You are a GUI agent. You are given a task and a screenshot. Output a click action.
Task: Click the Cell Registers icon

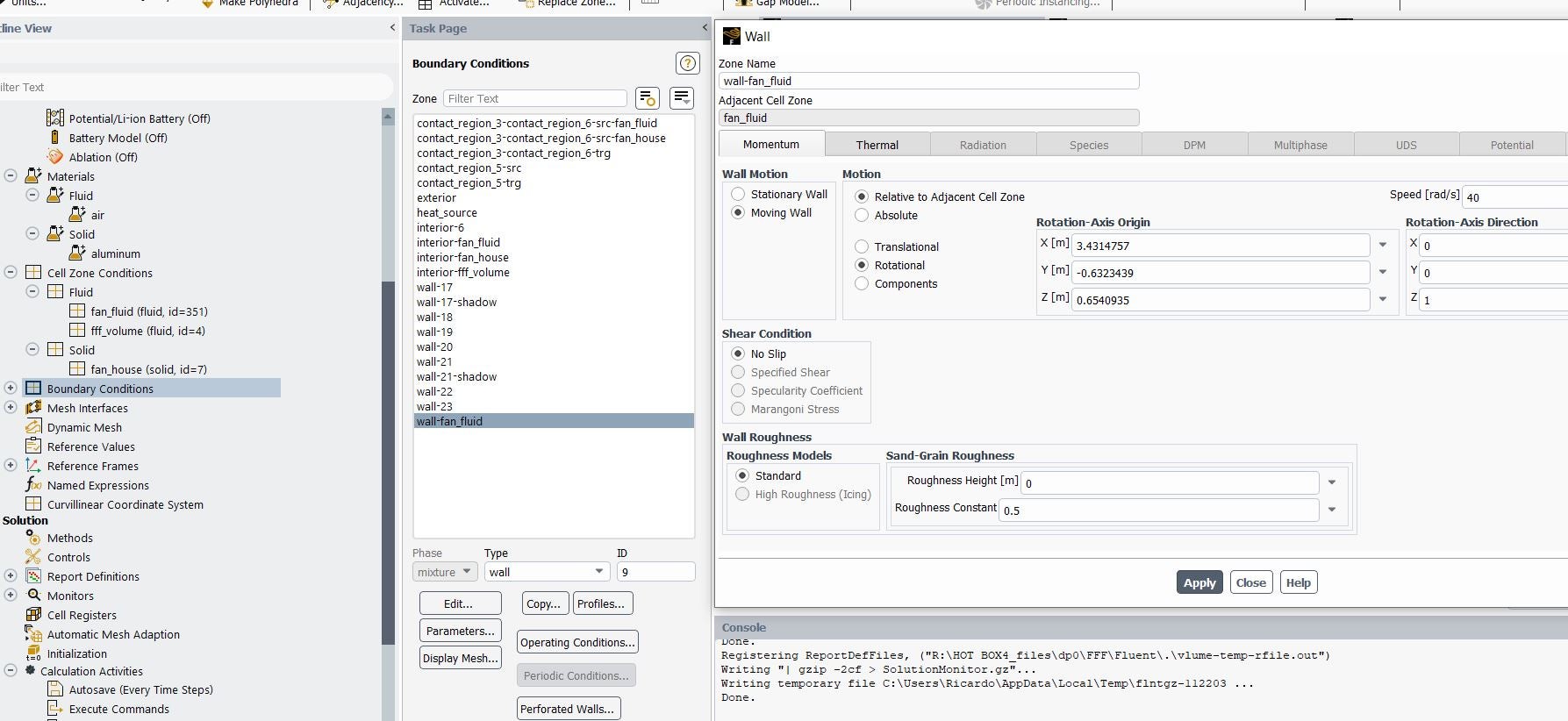click(x=33, y=615)
